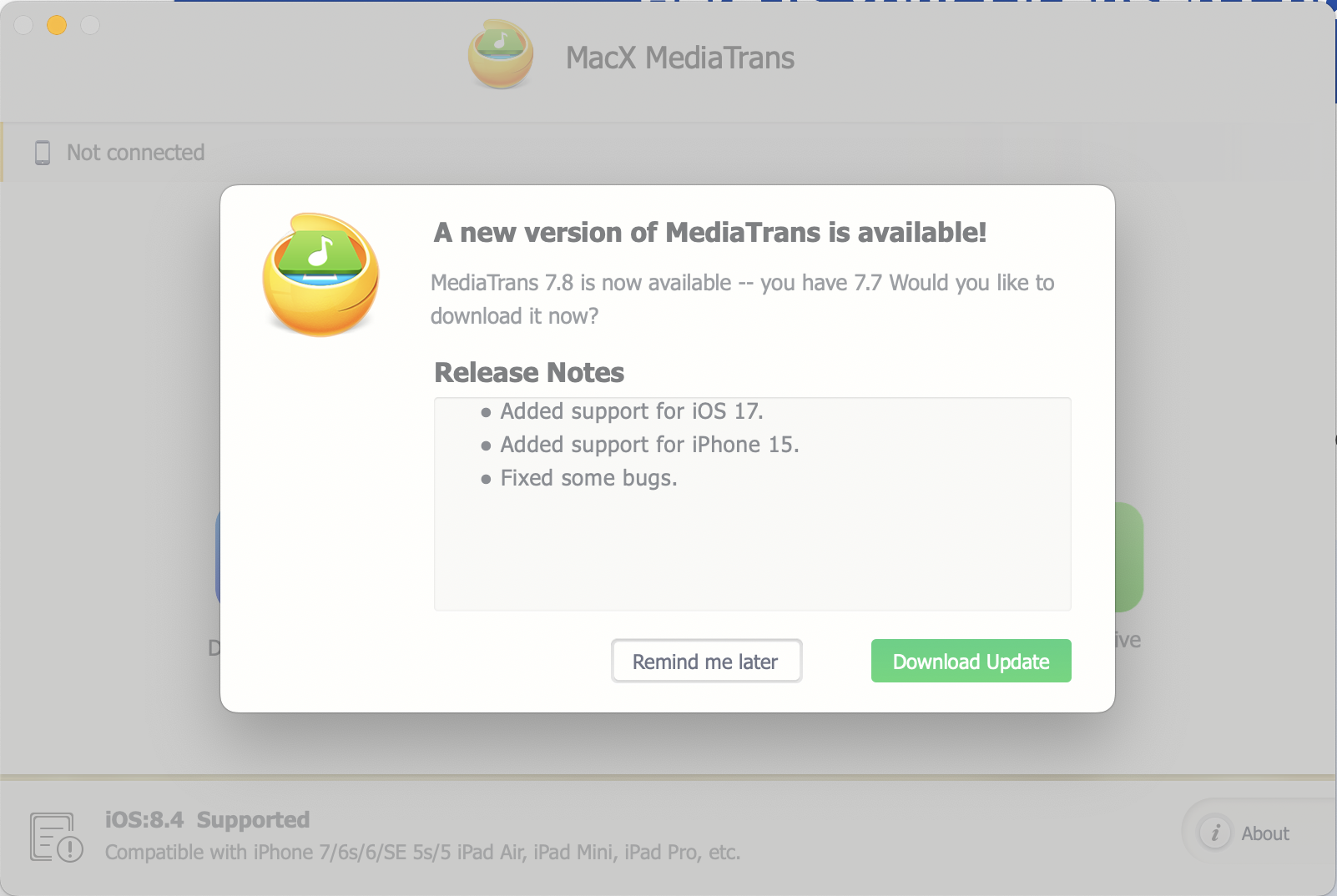The image size is (1337, 896).
Task: Click the About label
Action: pyautogui.click(x=1265, y=833)
